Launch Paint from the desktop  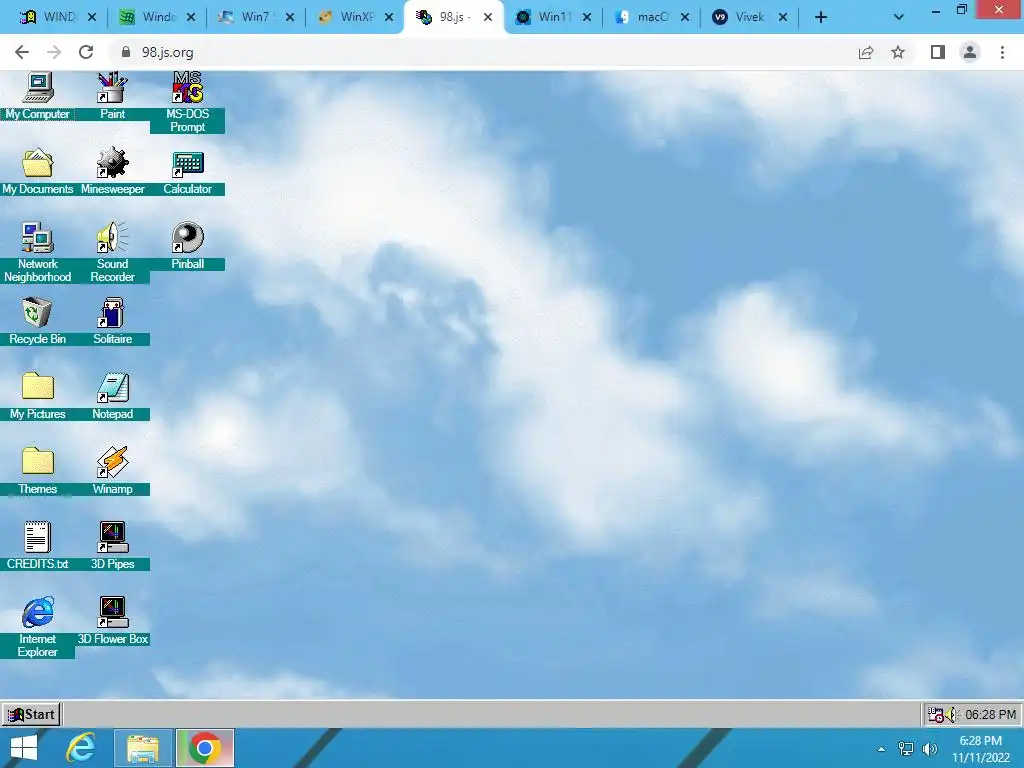[x=112, y=96]
